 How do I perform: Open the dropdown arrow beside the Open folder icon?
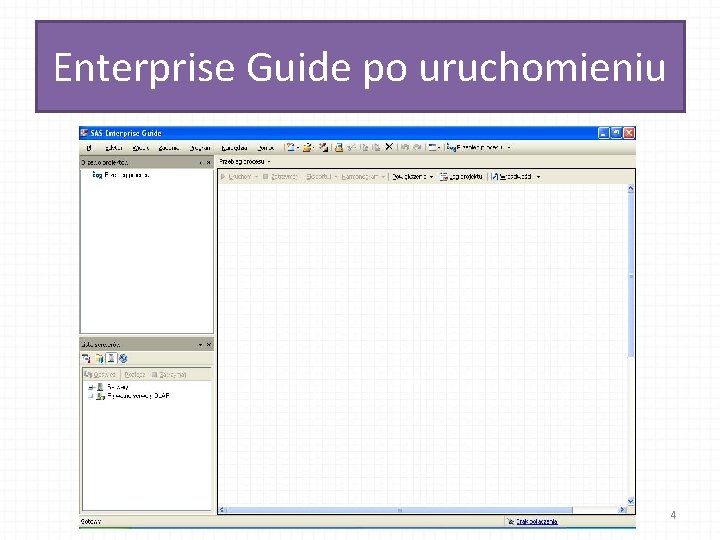coord(314,148)
